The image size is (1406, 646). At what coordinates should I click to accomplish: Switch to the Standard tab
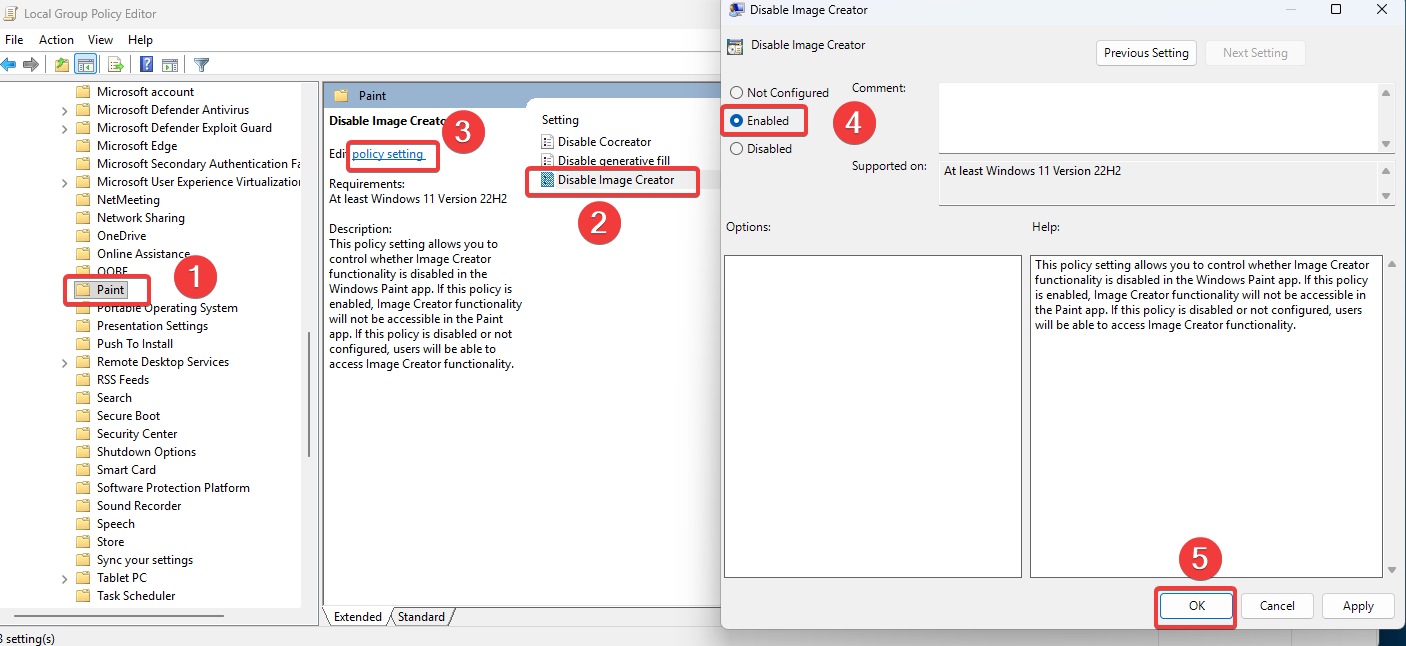(x=422, y=616)
